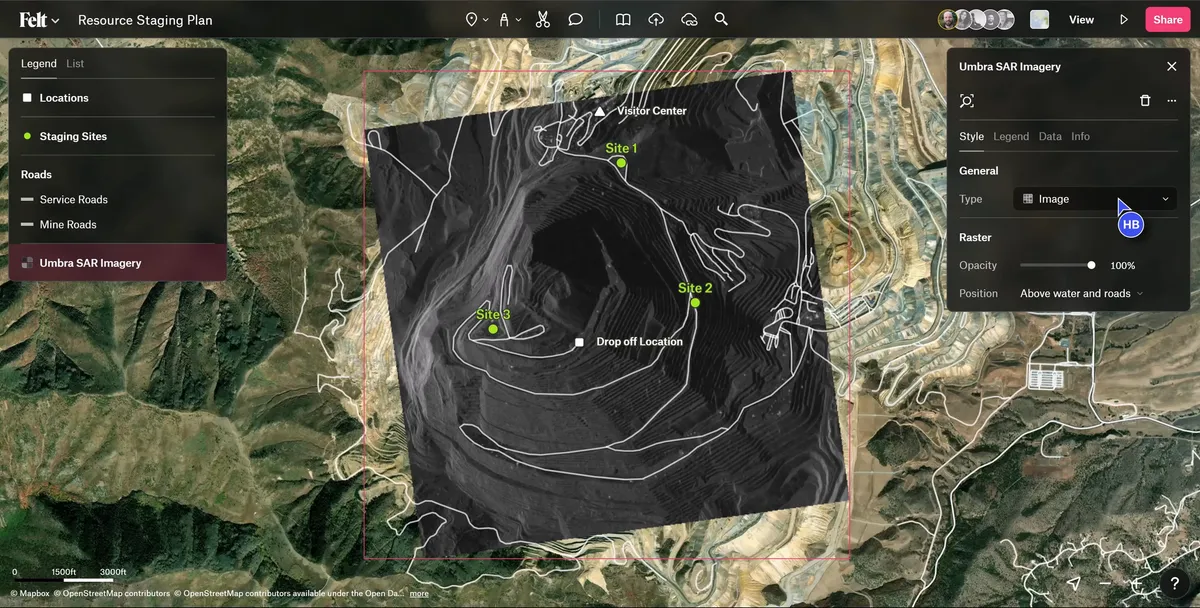The image size is (1200, 608).
Task: Click the Locations white square symbol
Action: (27, 98)
